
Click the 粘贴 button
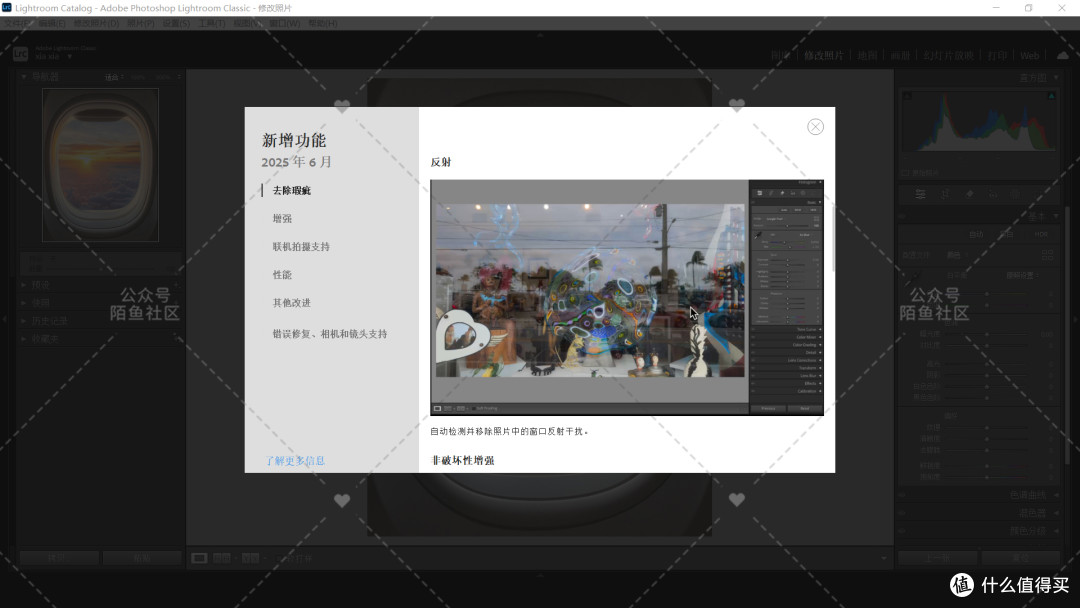(x=142, y=558)
